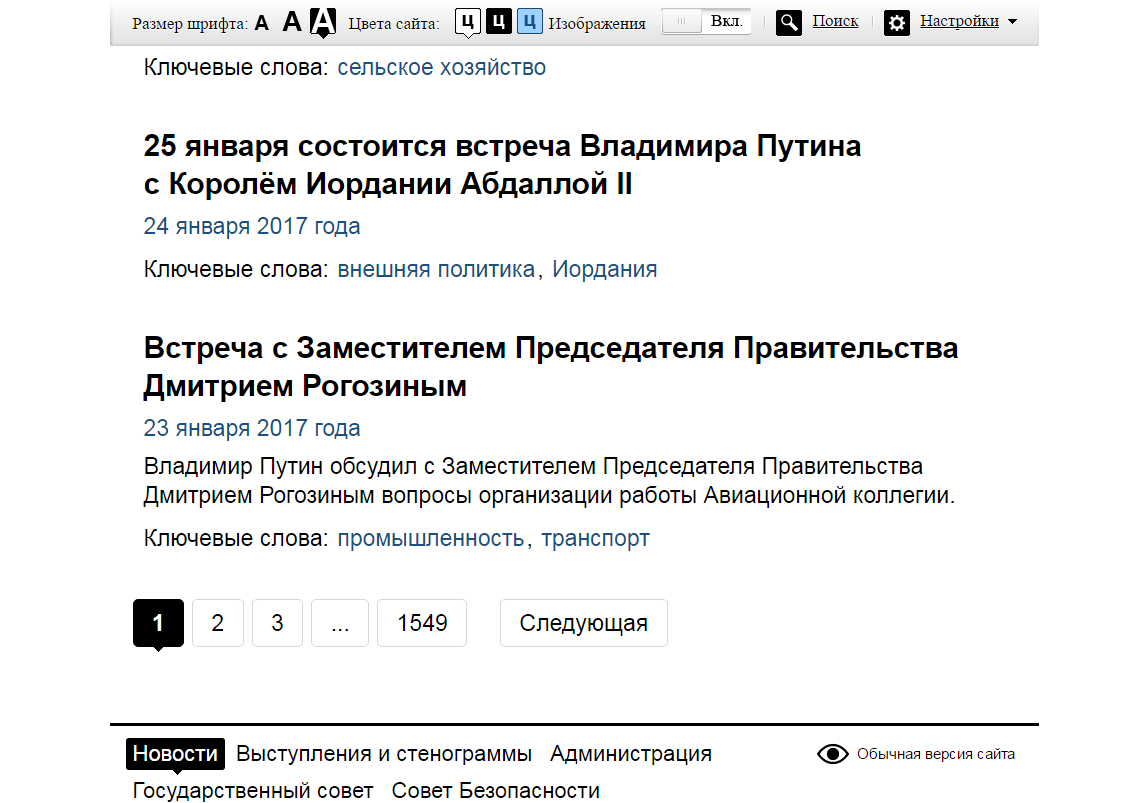Choose white site color scheme
The width and height of the screenshot is (1137, 803).
(x=467, y=21)
